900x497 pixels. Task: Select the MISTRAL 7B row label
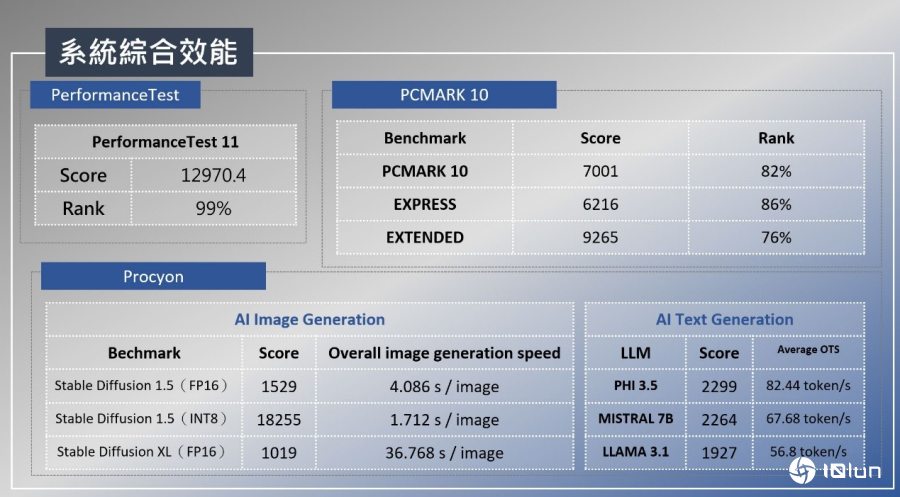(x=635, y=419)
